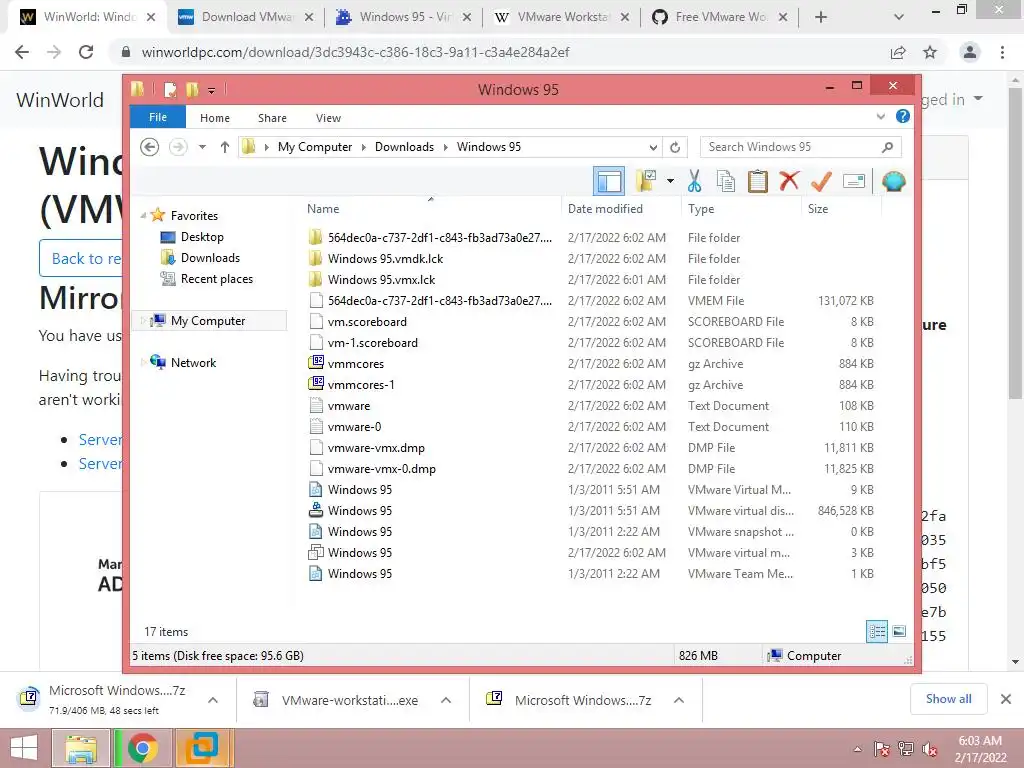Sort by the Date modified column
Screen dimensions: 1024x768
pos(620,208)
